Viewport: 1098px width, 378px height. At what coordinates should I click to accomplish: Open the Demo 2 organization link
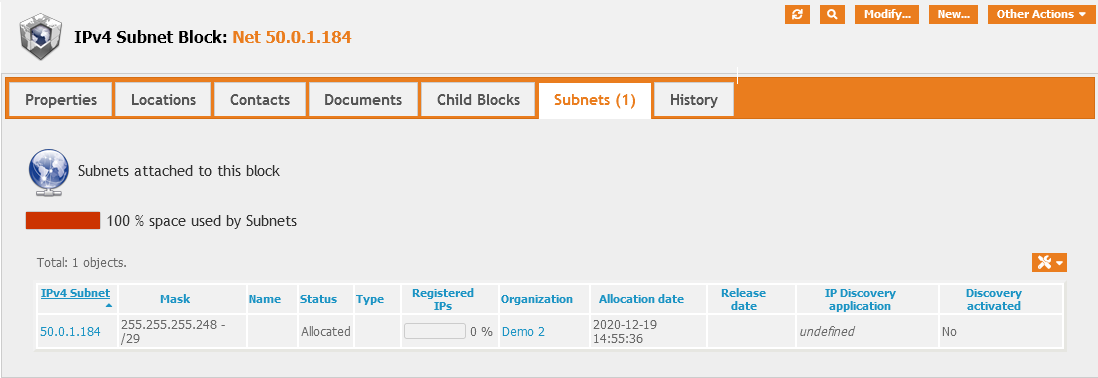click(523, 332)
